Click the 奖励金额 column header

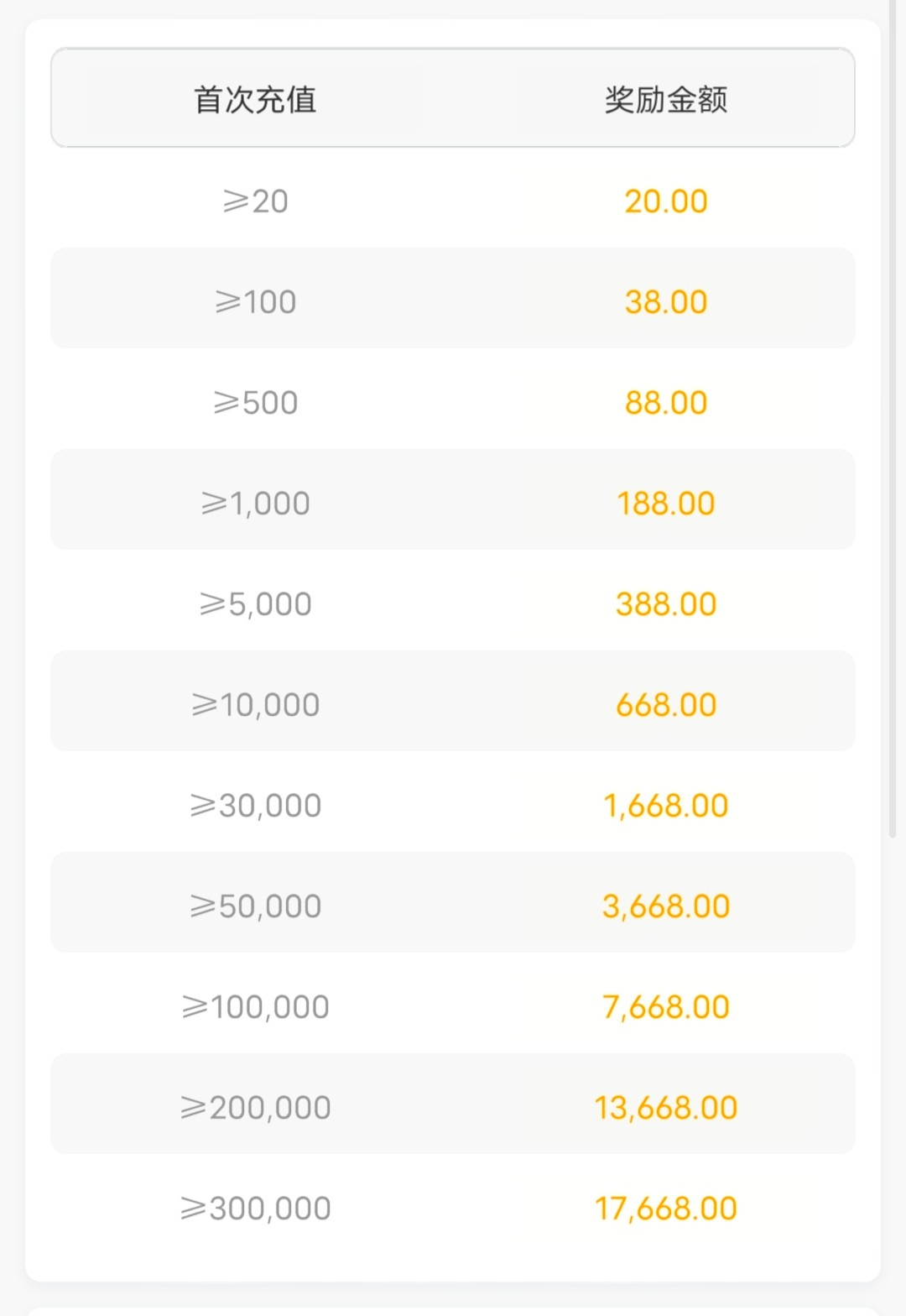click(x=666, y=99)
